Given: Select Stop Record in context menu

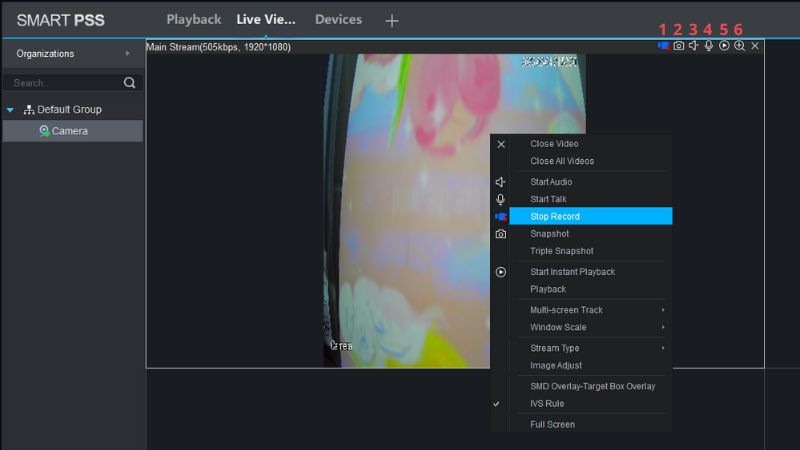Looking at the screenshot, I should [x=555, y=216].
